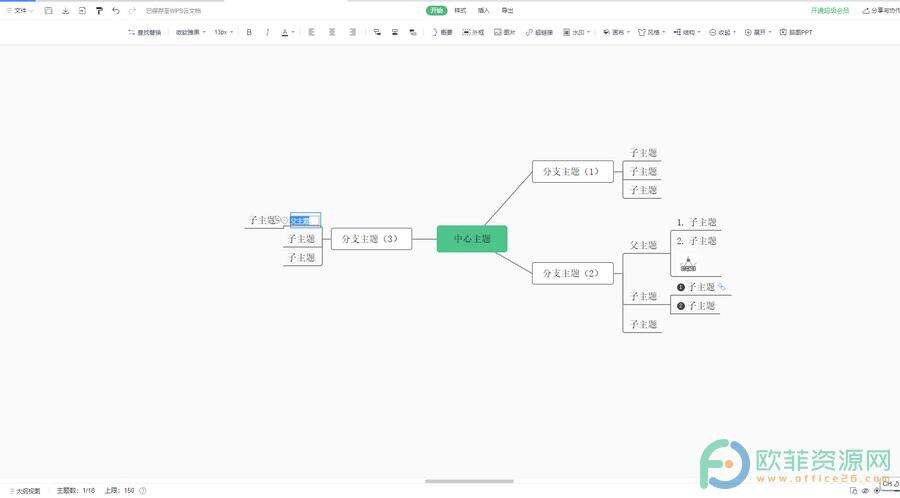Toggle italic formatting
Viewport: 900px width, 498px height.
pos(267,33)
